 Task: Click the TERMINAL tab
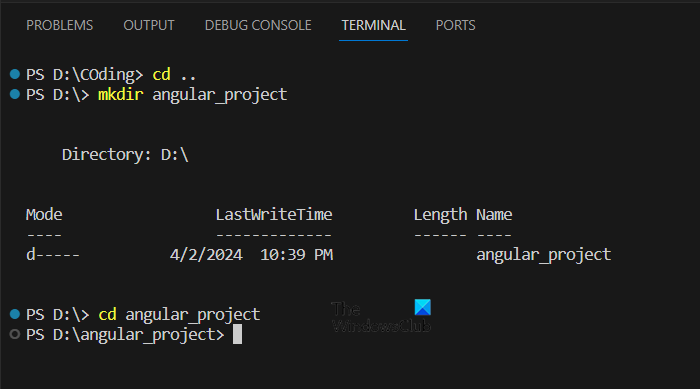(373, 25)
